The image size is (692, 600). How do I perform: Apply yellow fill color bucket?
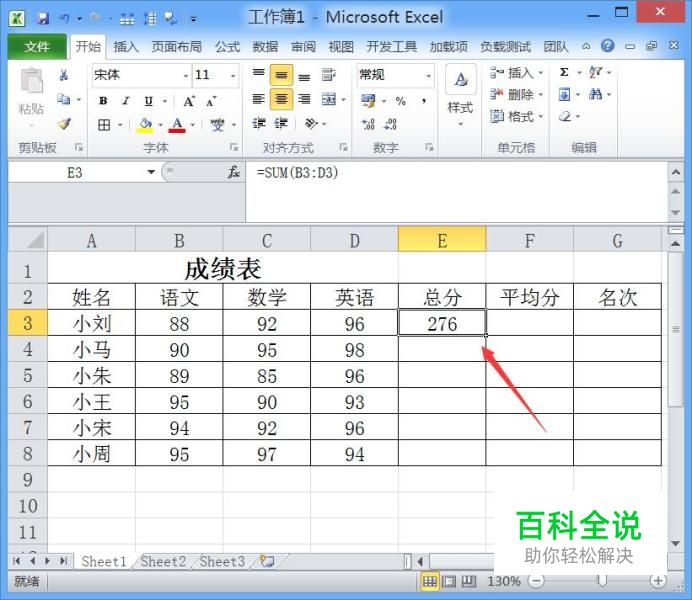pyautogui.click(x=145, y=125)
